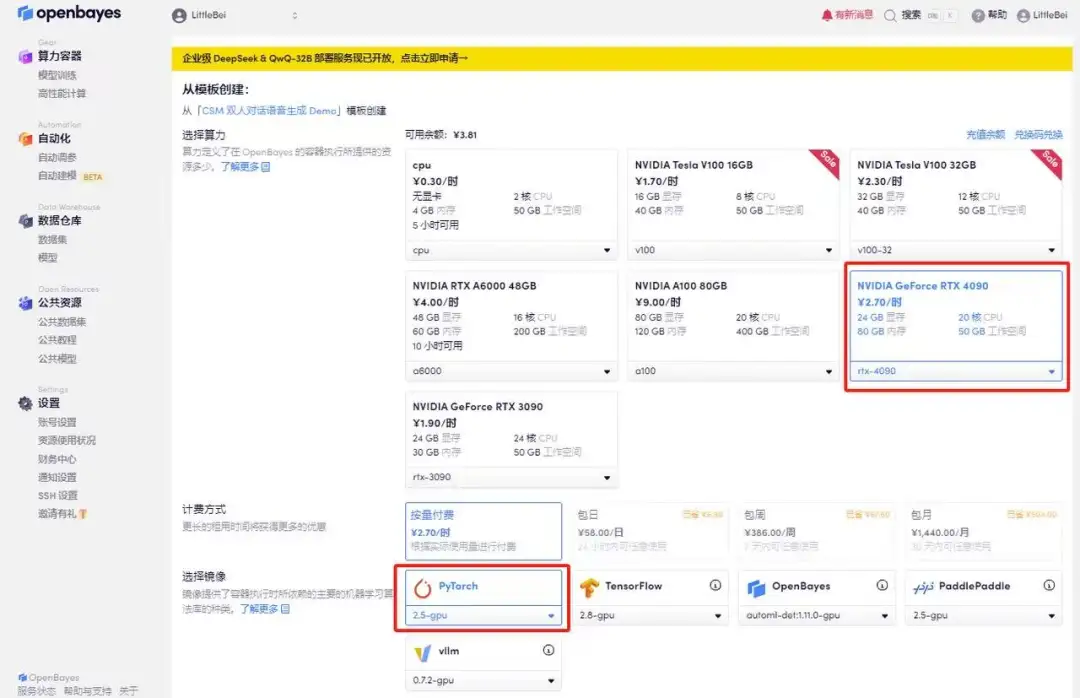
Task: Click the search magnifier icon
Action: pyautogui.click(x=890, y=16)
